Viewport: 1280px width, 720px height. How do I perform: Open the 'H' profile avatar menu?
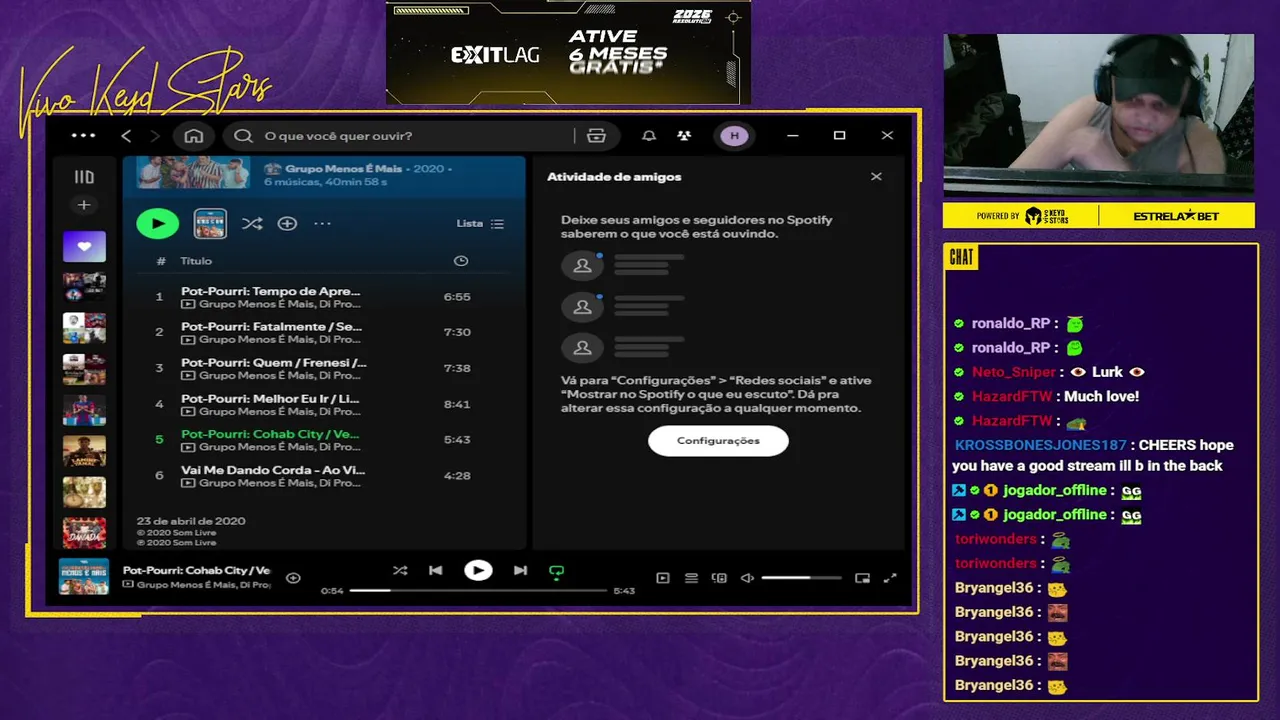coord(734,136)
